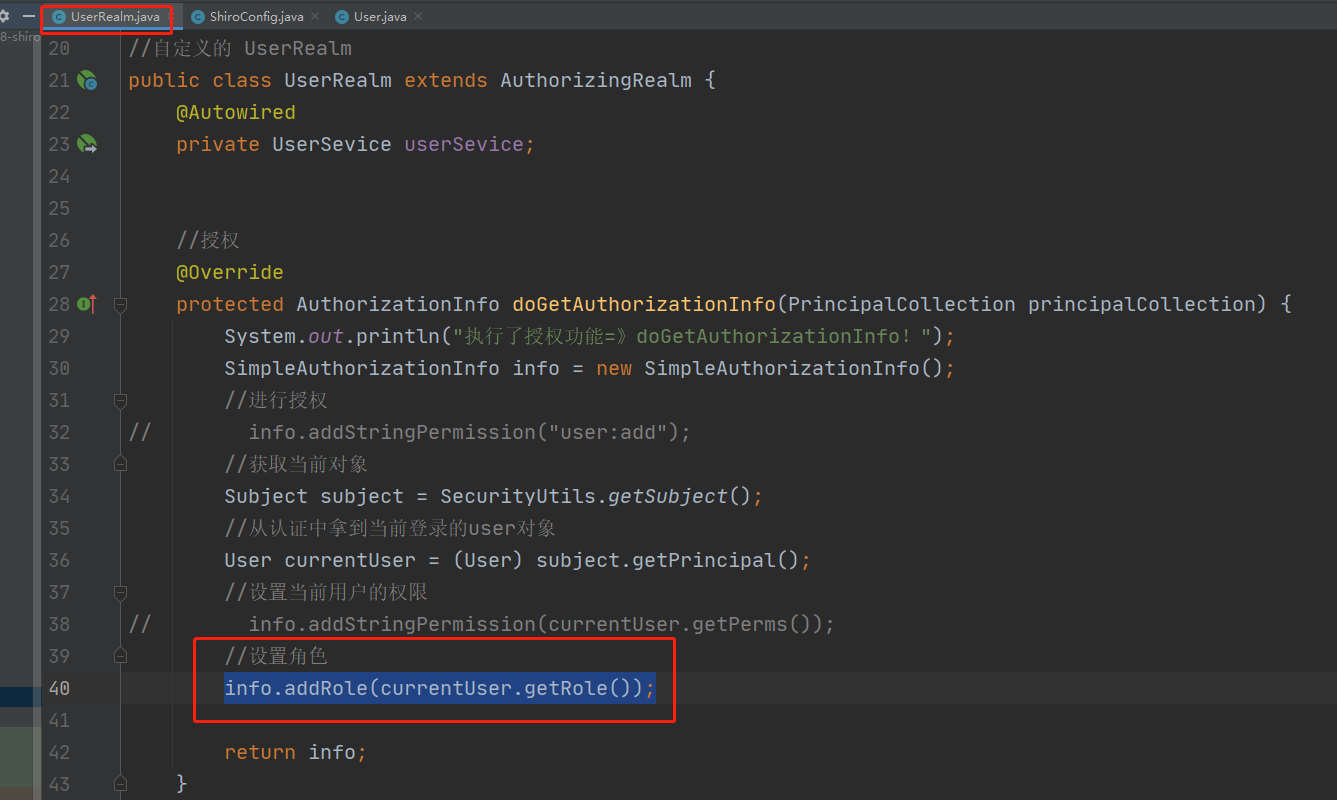Open tool window options gear icon
This screenshot has width=1337, height=800.
4,16
